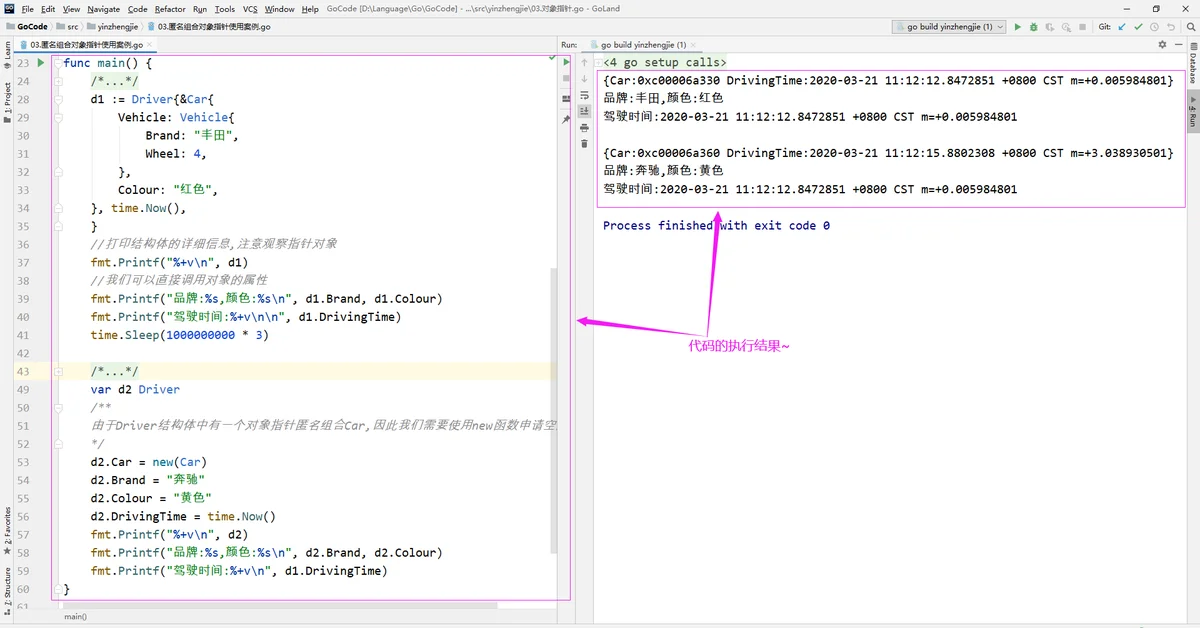Open the Run panel settings gear
The width and height of the screenshot is (1200, 628).
(1163, 44)
